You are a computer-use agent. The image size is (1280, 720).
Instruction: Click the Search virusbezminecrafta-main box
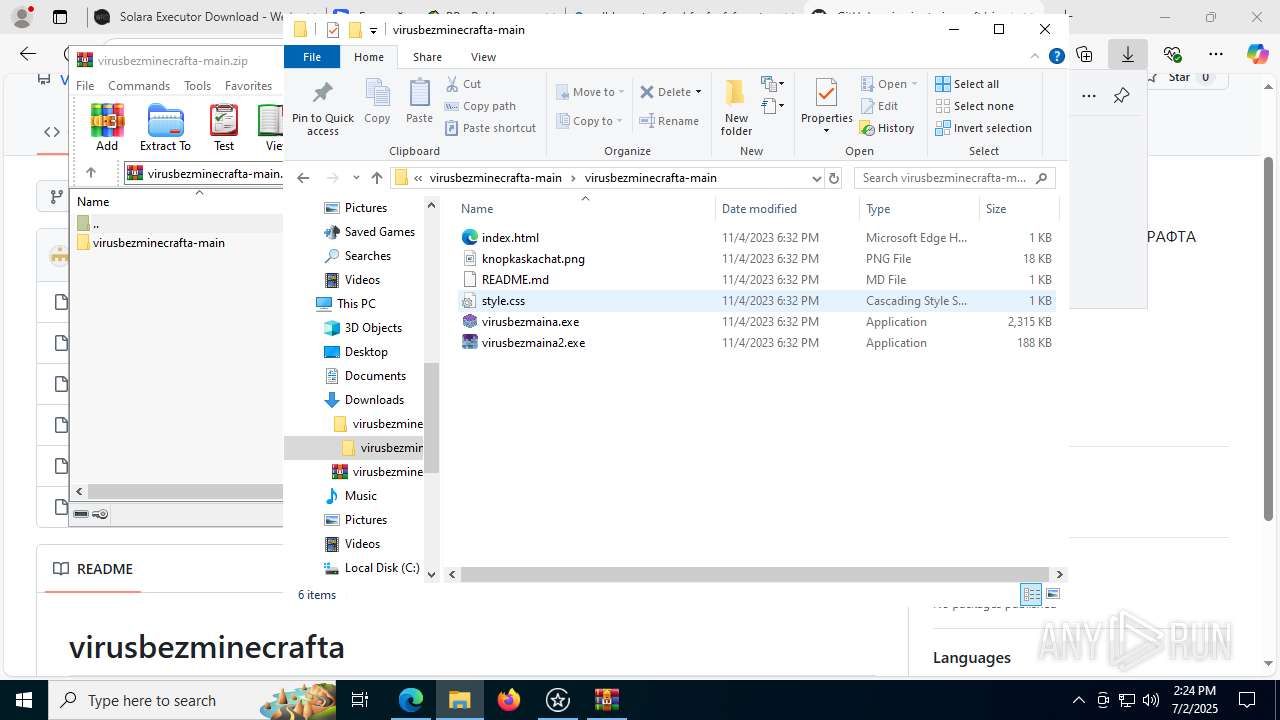pos(954,178)
